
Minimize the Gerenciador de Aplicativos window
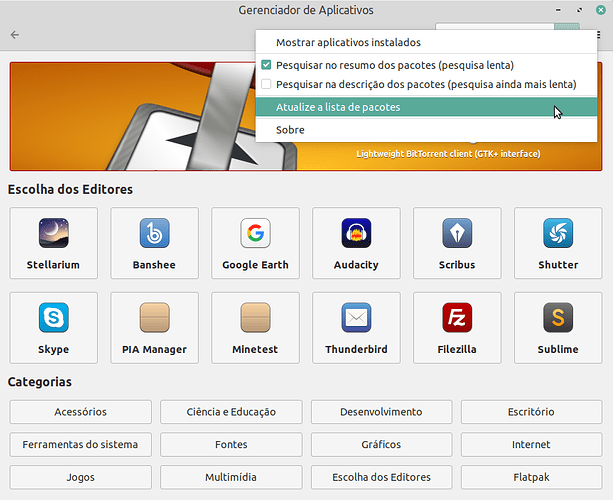558,10
